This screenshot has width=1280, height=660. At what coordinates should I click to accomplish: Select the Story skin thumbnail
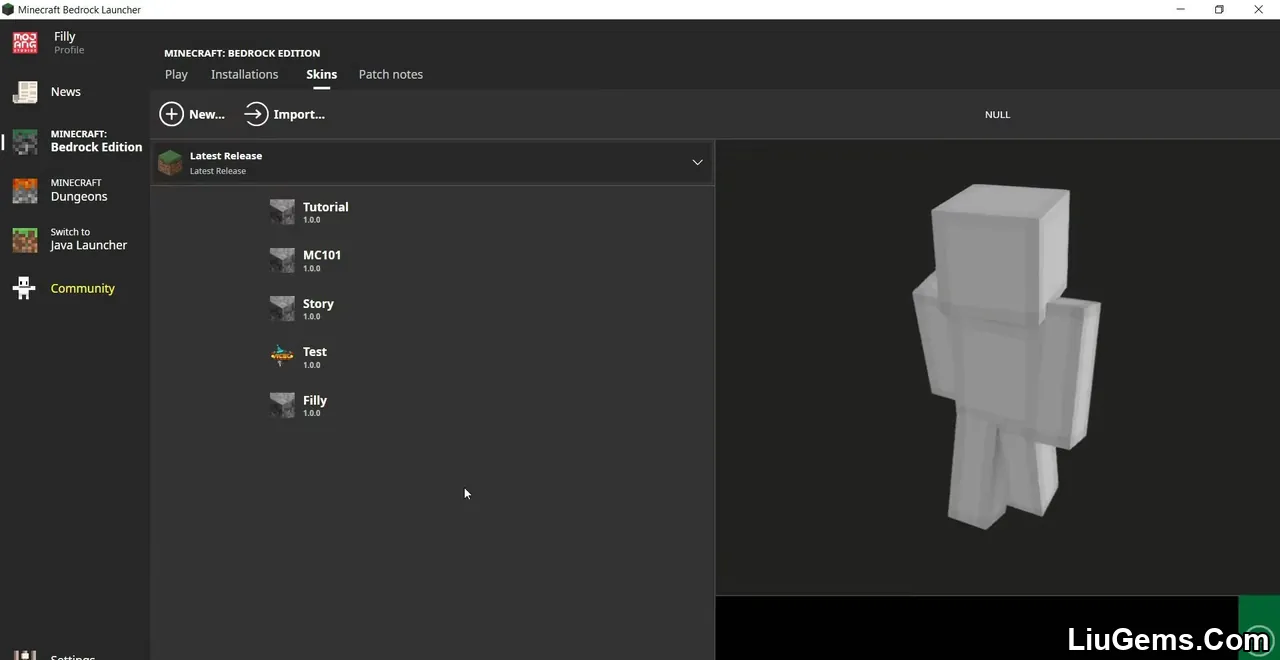click(282, 308)
